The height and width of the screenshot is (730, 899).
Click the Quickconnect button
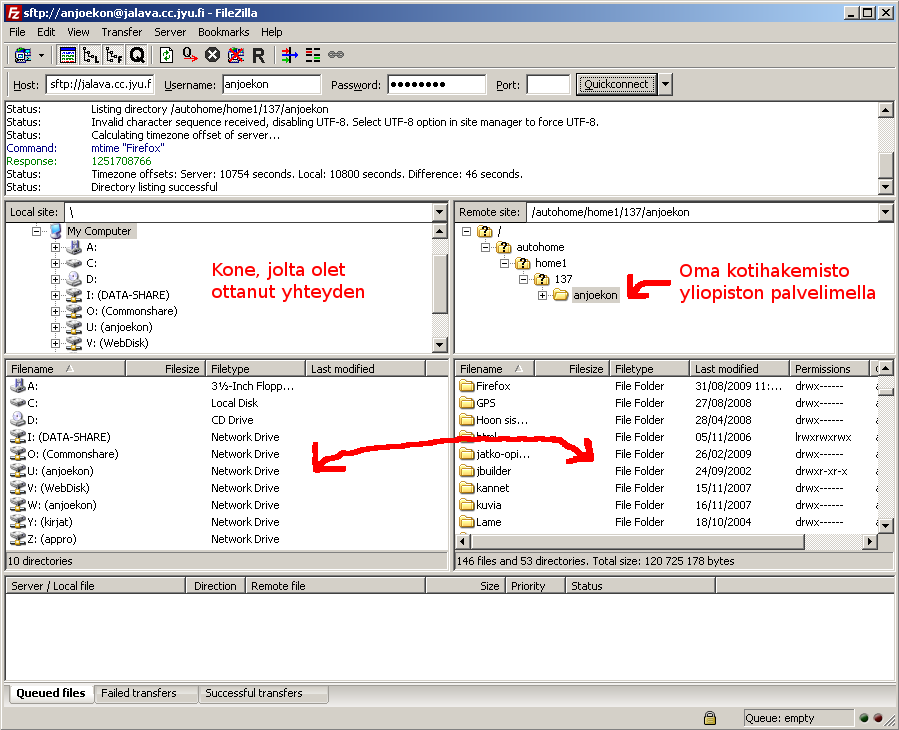point(616,84)
